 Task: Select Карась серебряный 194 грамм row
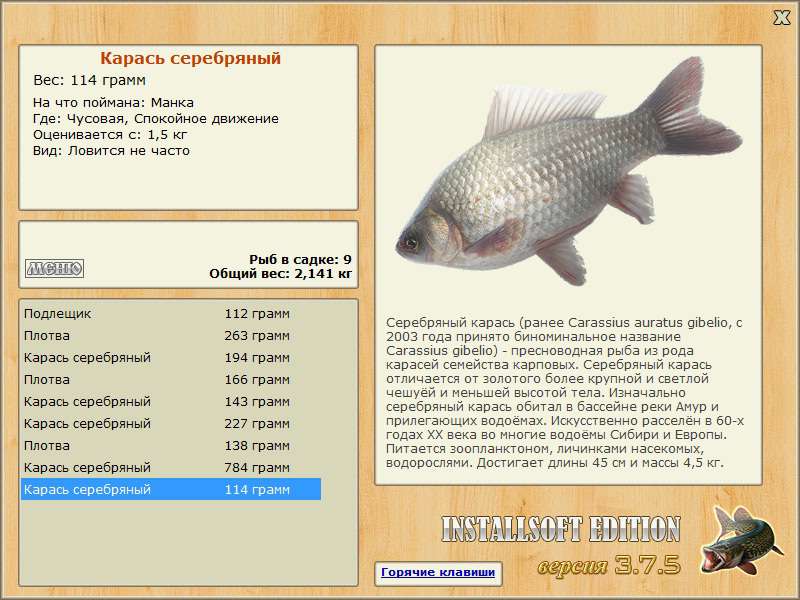pos(171,358)
